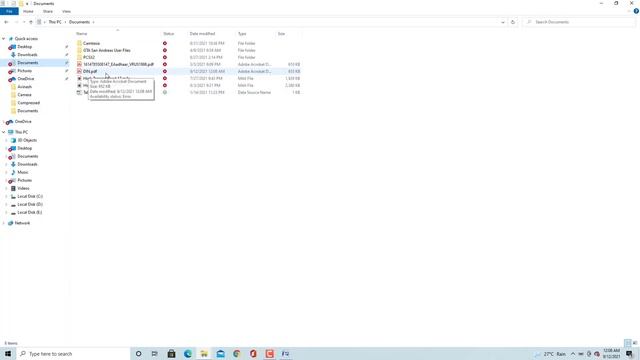The image size is (640, 360).
Task: Launch Microsoft Store from taskbar
Action: click(x=171, y=353)
